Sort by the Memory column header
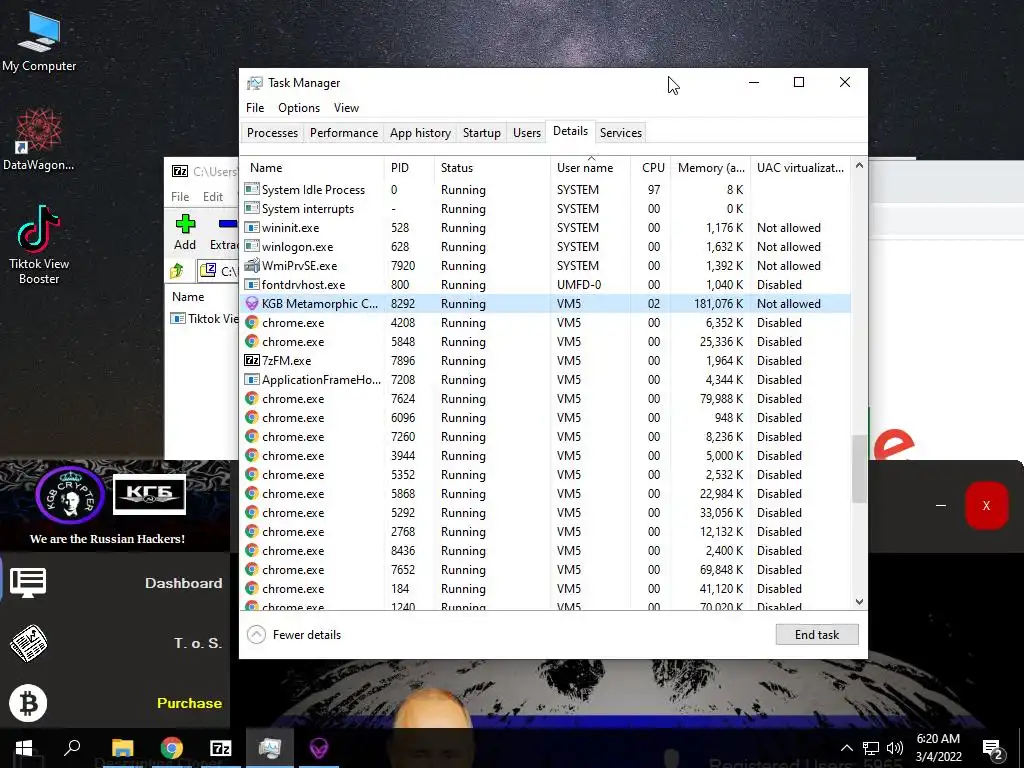The width and height of the screenshot is (1024, 768). (x=711, y=168)
